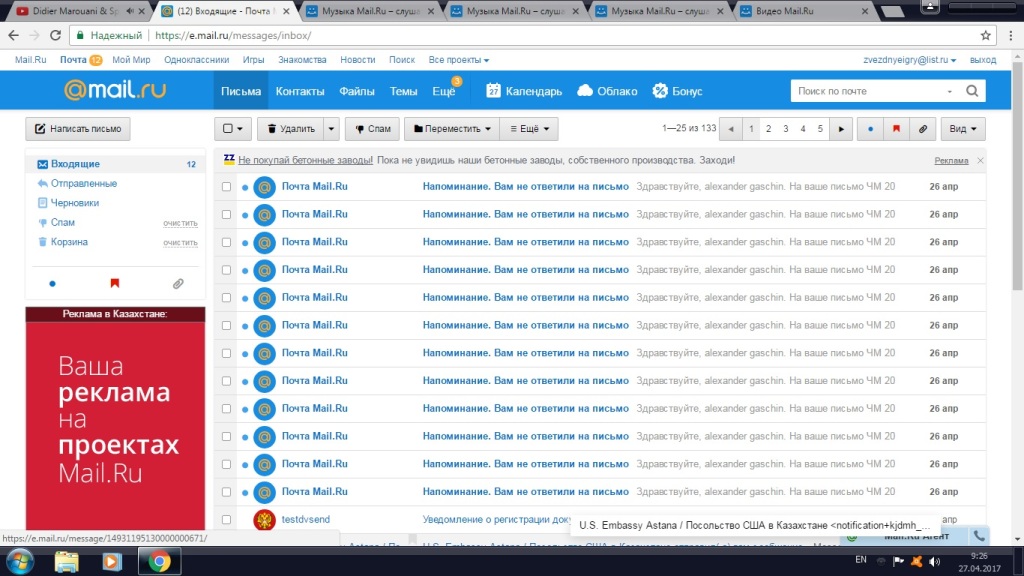Screen dimensions: 1024x576
Task: Click the @mail.ru logo
Action: [115, 90]
